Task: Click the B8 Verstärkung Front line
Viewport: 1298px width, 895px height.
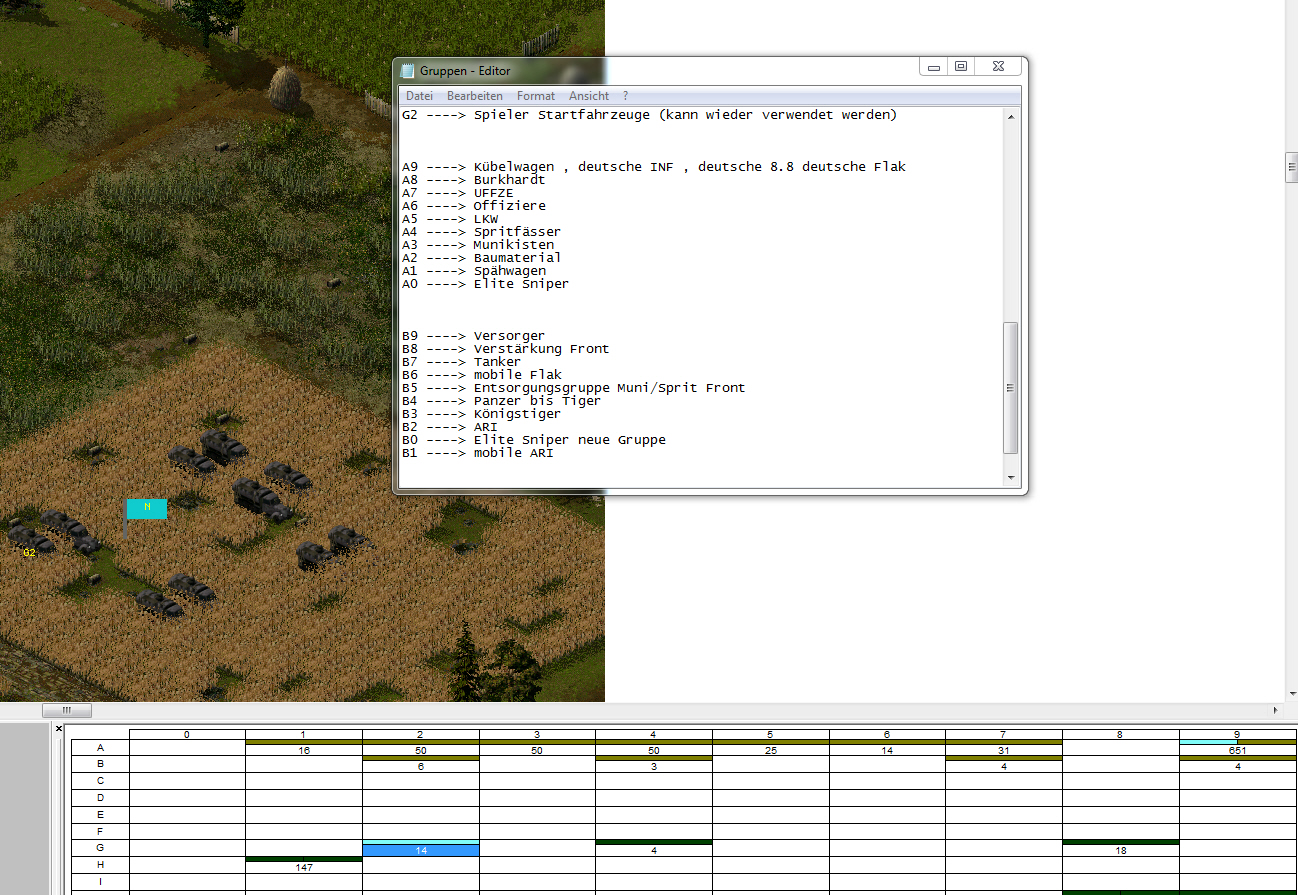Action: point(506,349)
